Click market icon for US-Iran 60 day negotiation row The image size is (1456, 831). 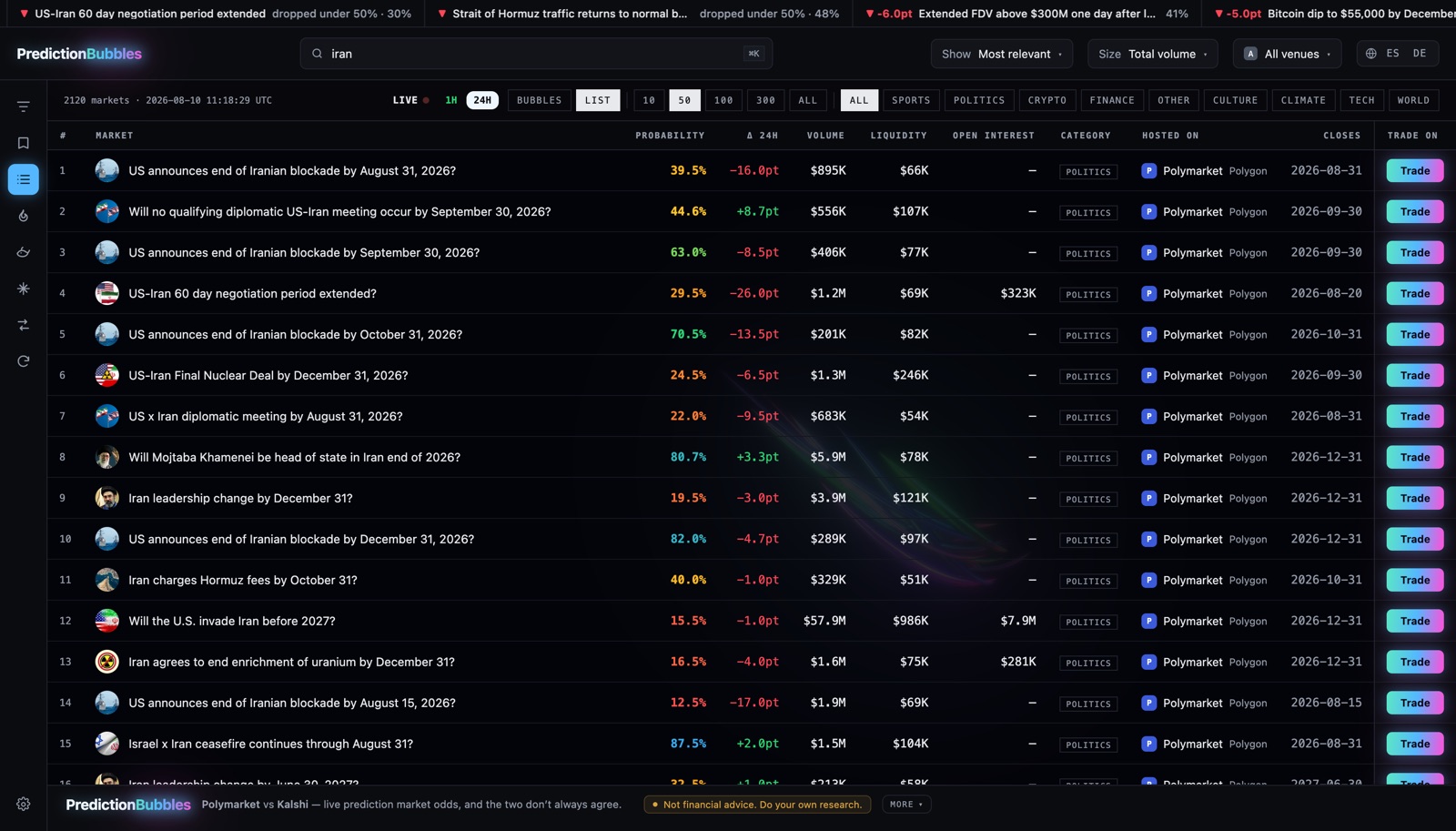pos(107,293)
